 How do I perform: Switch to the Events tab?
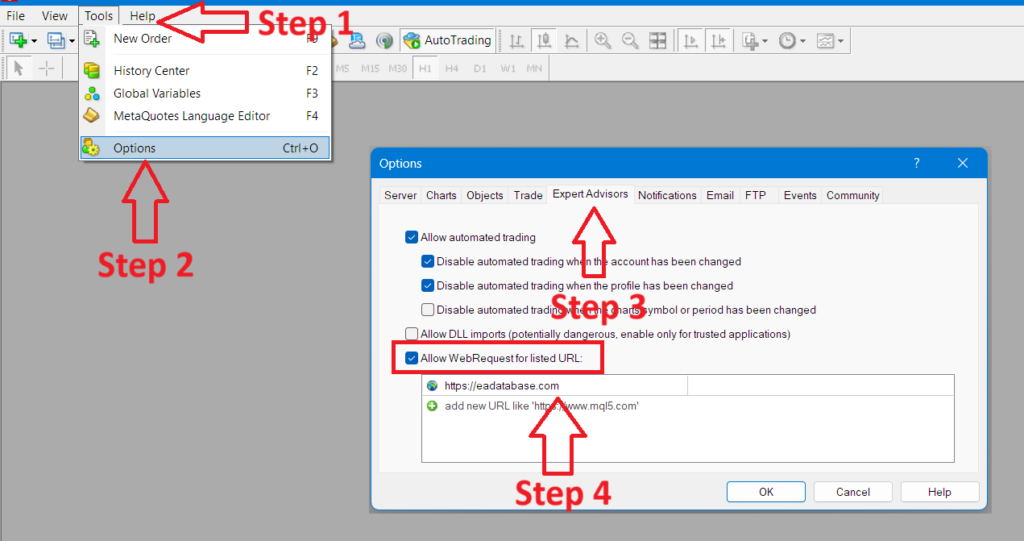[800, 195]
